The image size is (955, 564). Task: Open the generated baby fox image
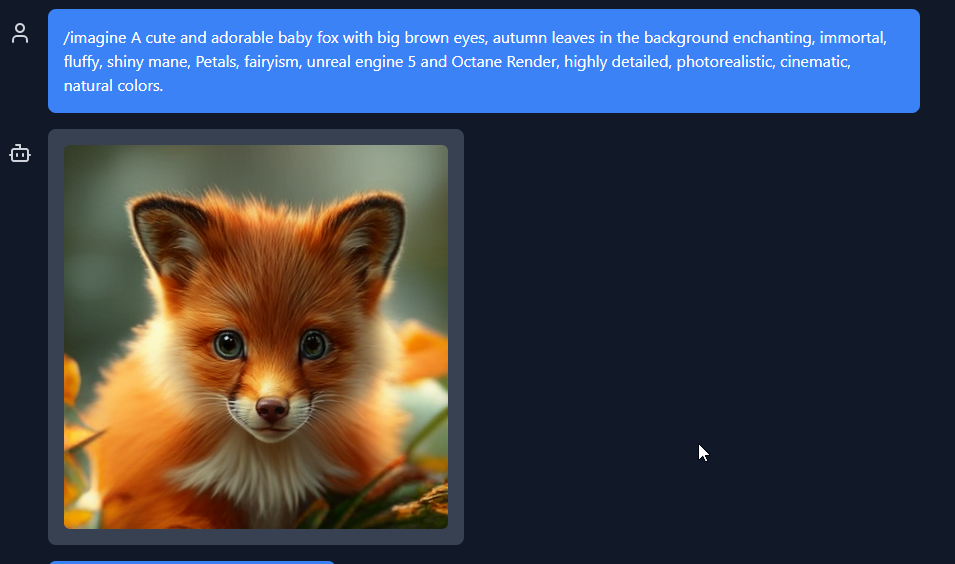[256, 337]
